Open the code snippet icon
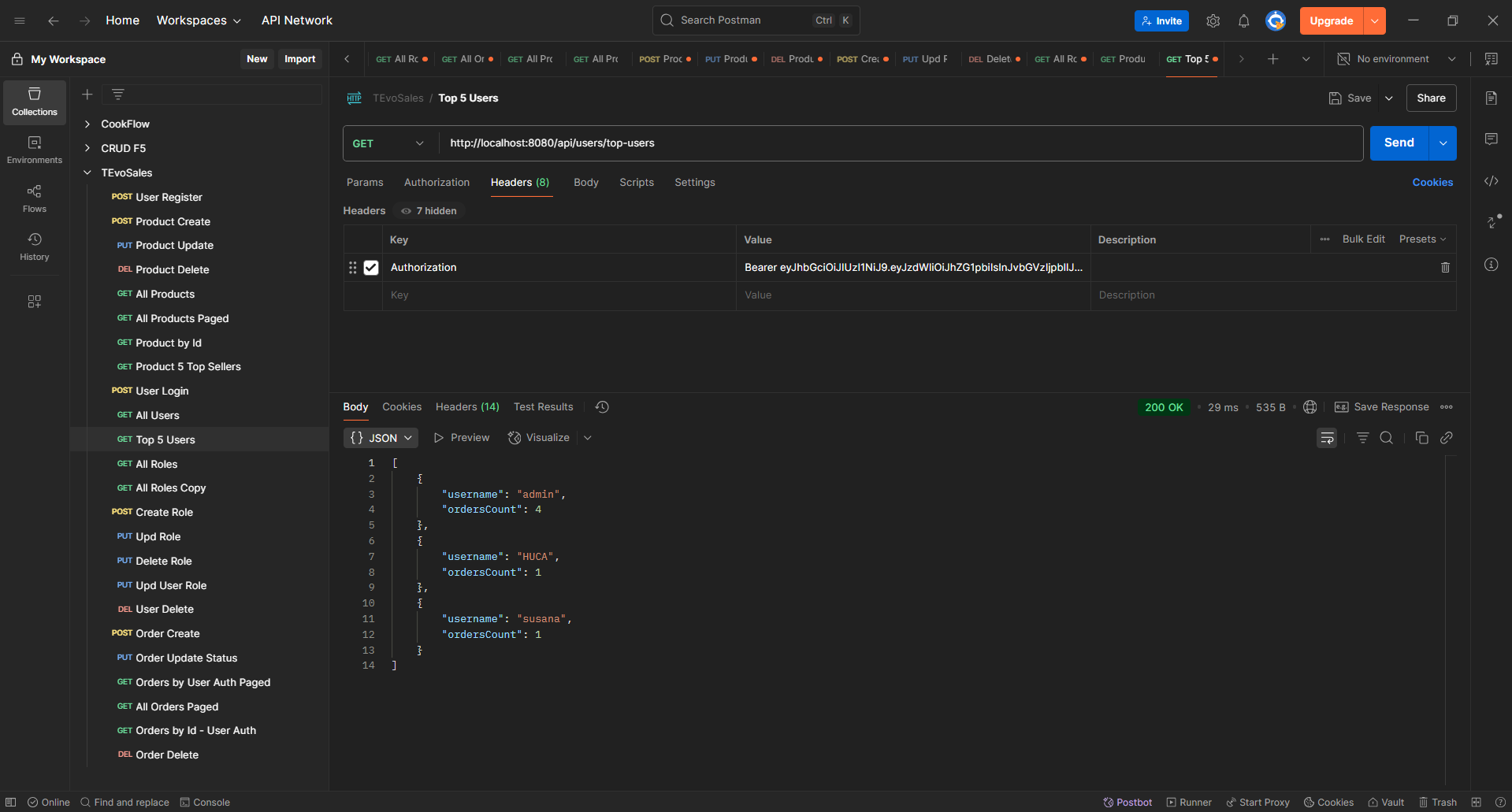 (x=1492, y=181)
